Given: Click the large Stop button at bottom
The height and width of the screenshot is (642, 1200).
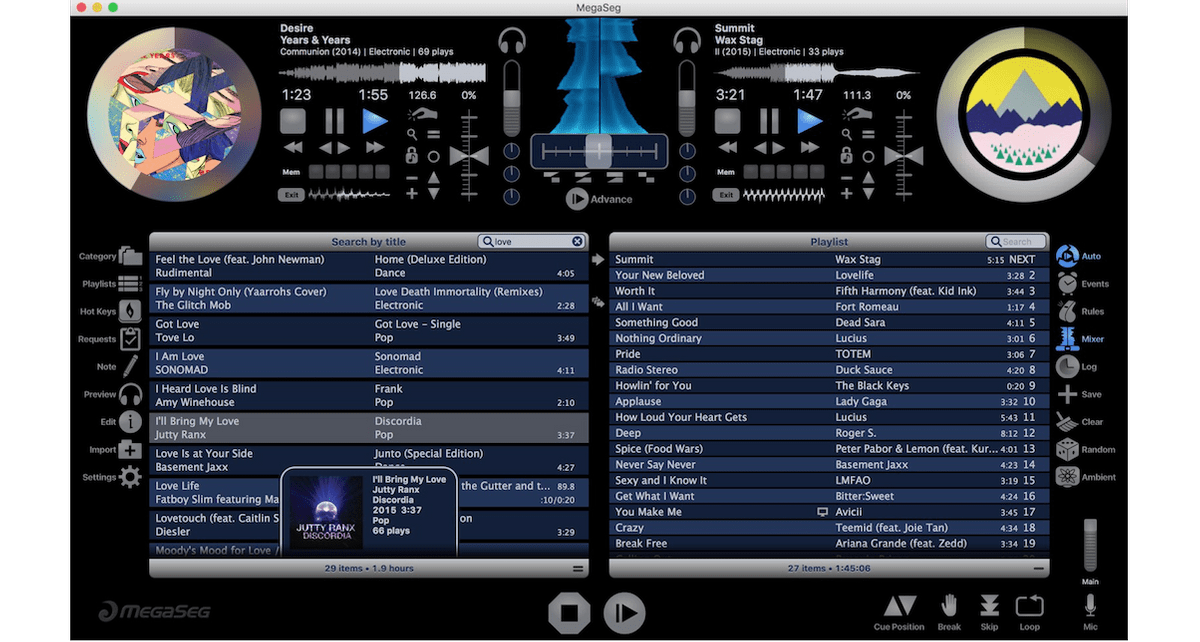Looking at the screenshot, I should [569, 611].
